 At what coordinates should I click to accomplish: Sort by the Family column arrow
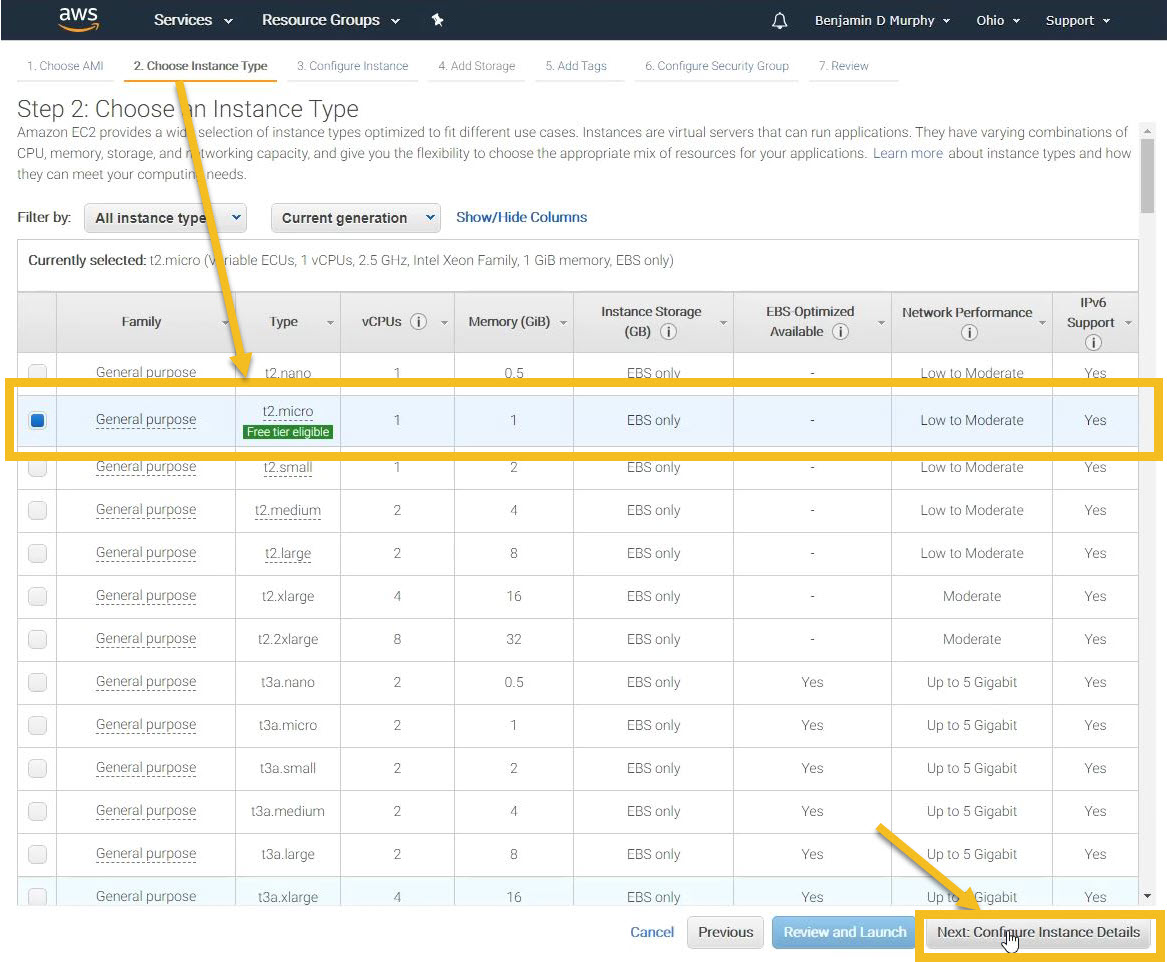tap(225, 323)
